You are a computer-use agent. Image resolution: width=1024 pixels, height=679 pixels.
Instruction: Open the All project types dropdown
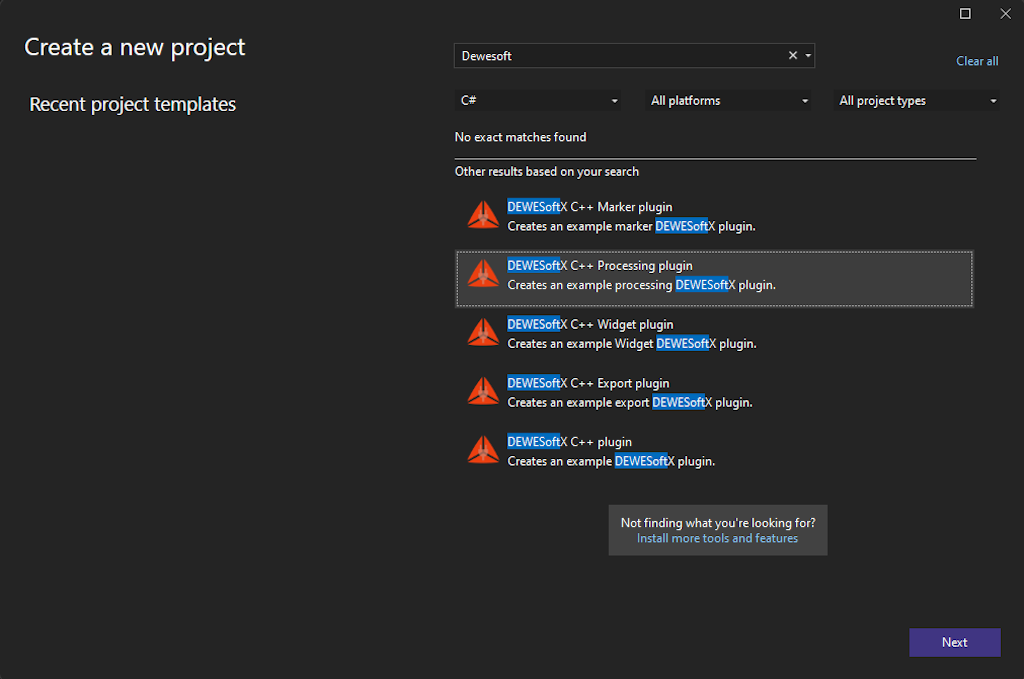917,101
